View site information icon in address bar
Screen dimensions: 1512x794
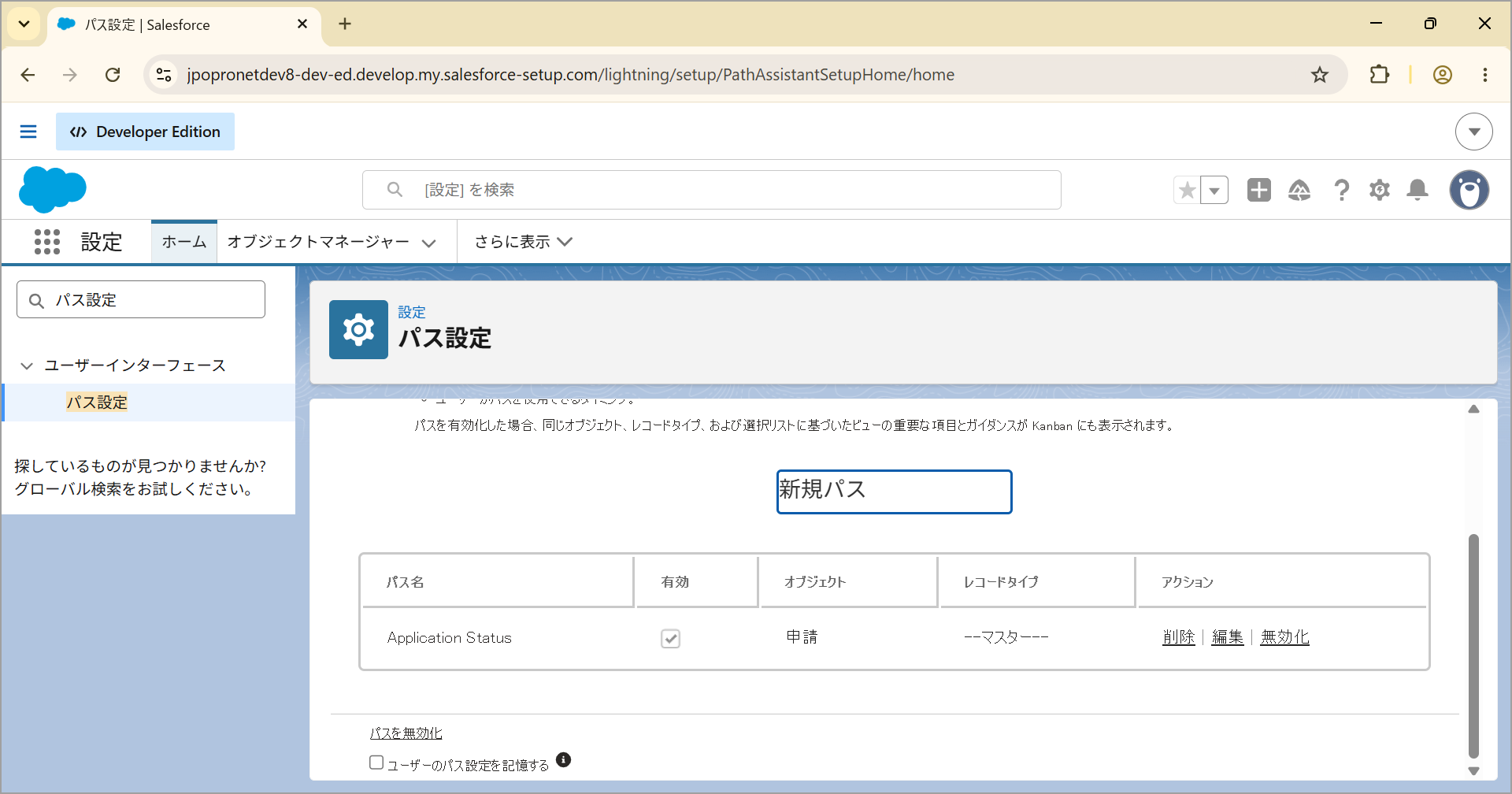[164, 75]
